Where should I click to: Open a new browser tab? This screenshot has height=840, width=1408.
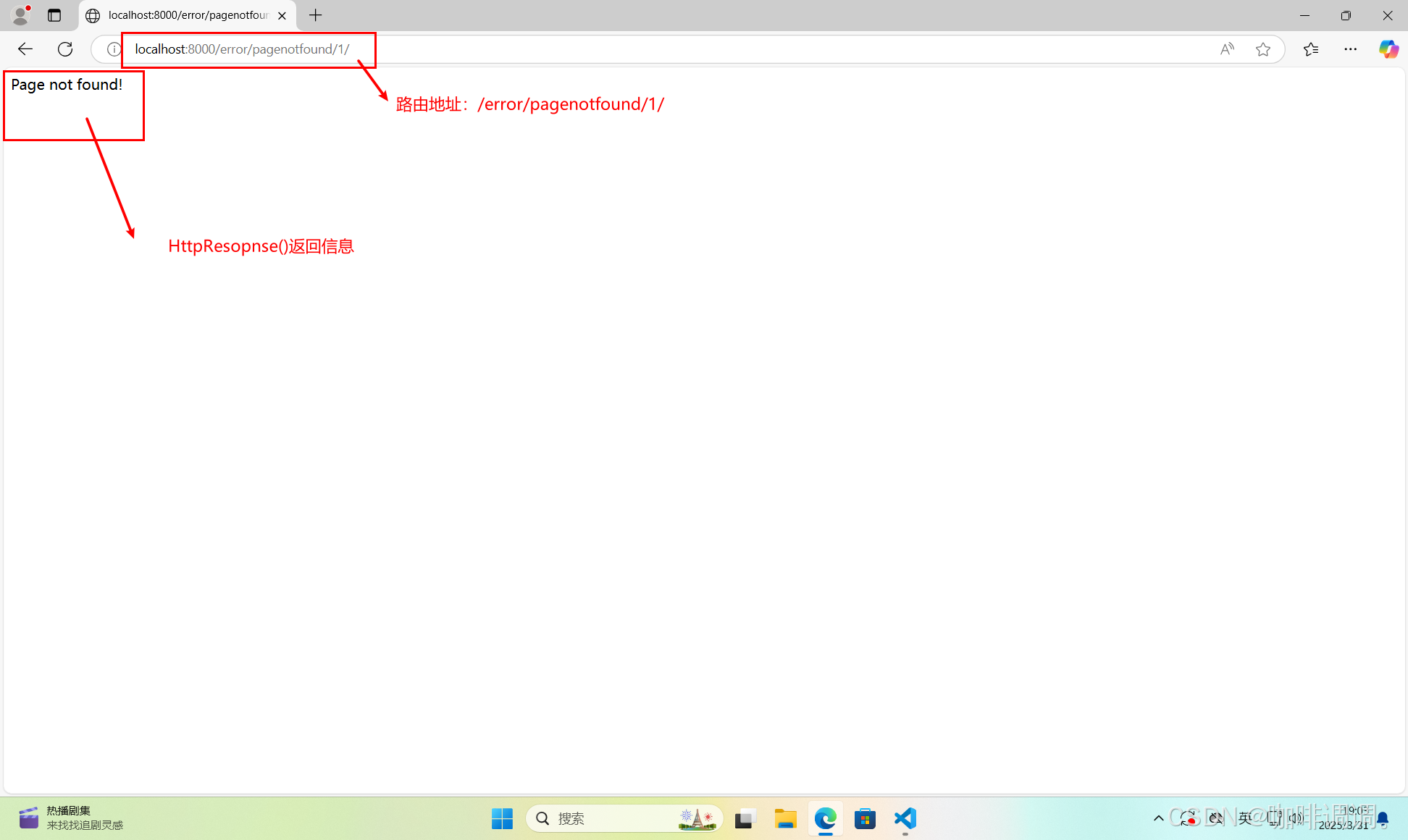coord(316,15)
